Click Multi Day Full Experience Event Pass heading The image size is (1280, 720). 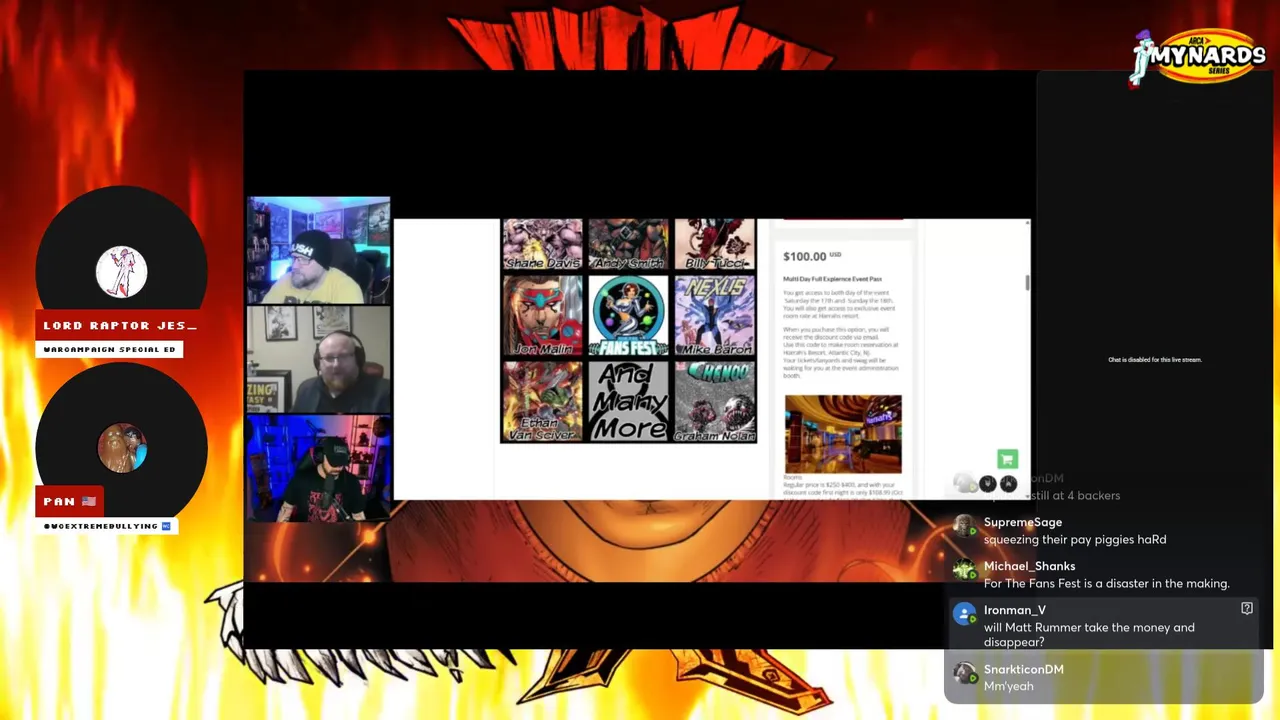tap(832, 278)
